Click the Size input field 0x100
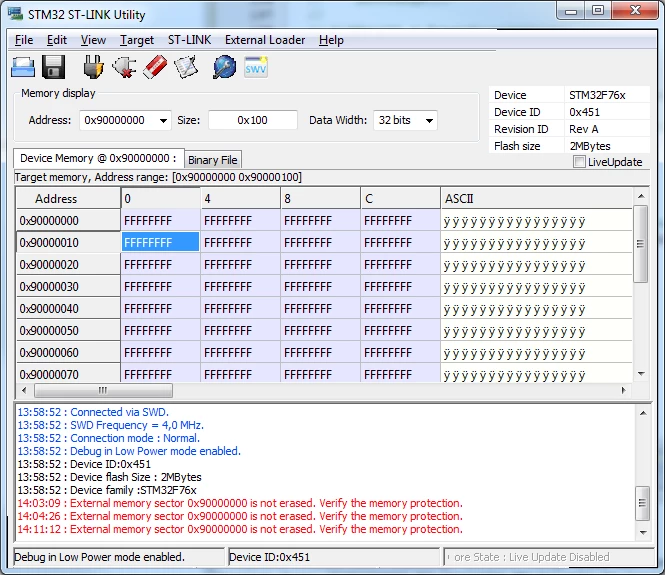Viewport: 665px width, 575px height. pos(253,120)
